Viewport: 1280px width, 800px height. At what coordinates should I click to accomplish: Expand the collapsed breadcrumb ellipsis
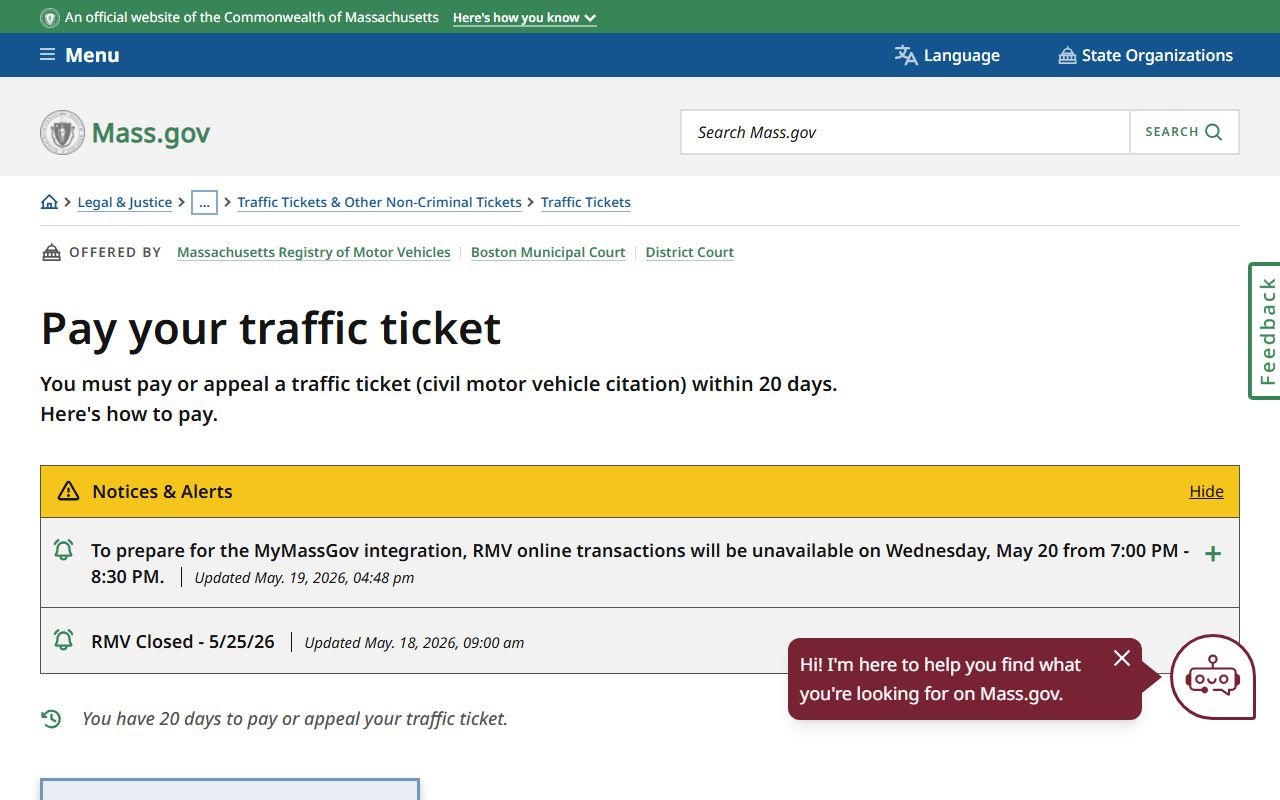pos(204,202)
